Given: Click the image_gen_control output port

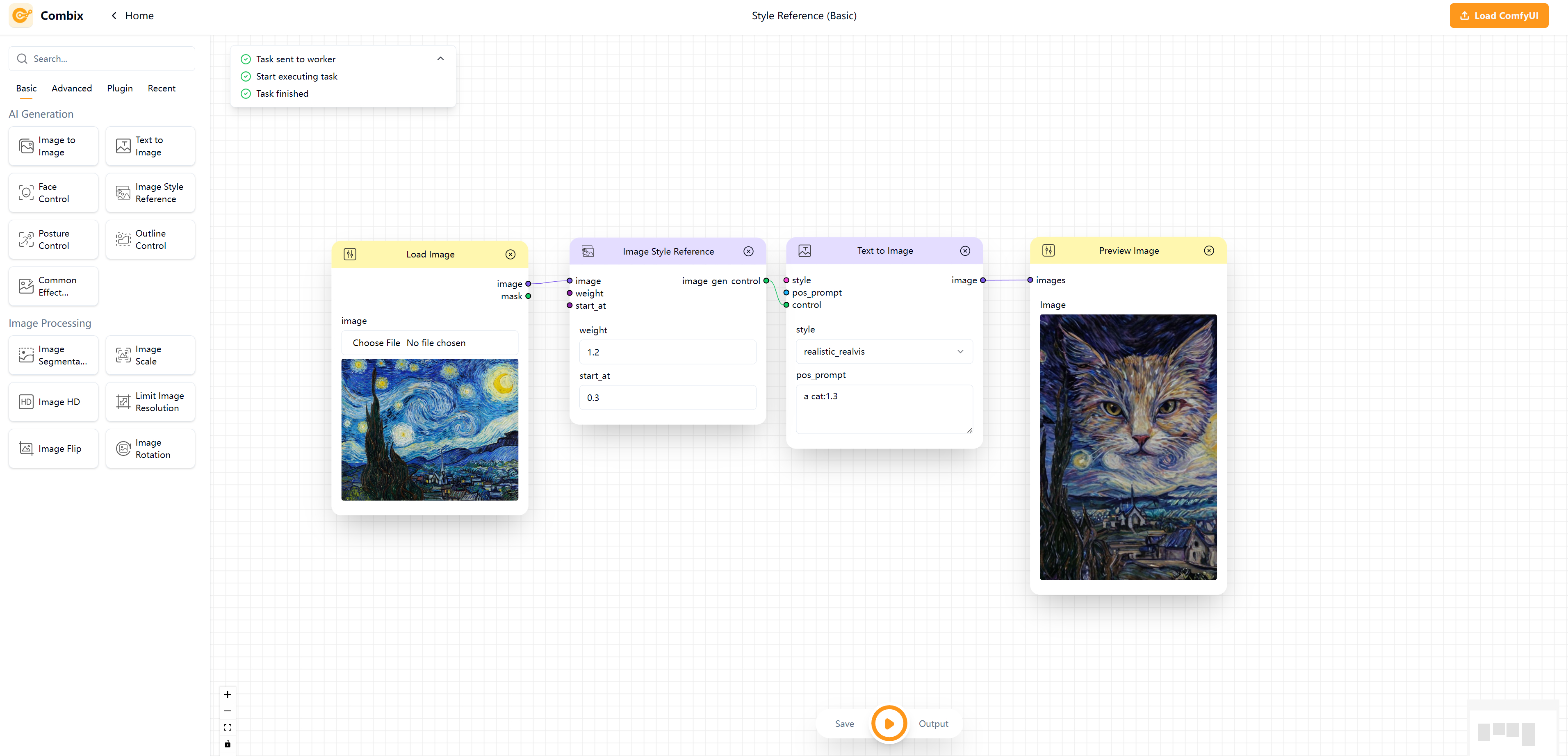Looking at the screenshot, I should (766, 280).
